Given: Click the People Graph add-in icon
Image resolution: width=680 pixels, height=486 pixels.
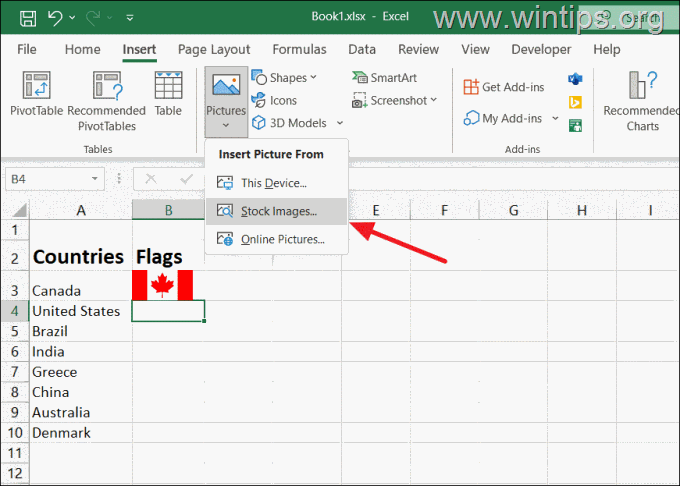Looking at the screenshot, I should coord(575,126).
